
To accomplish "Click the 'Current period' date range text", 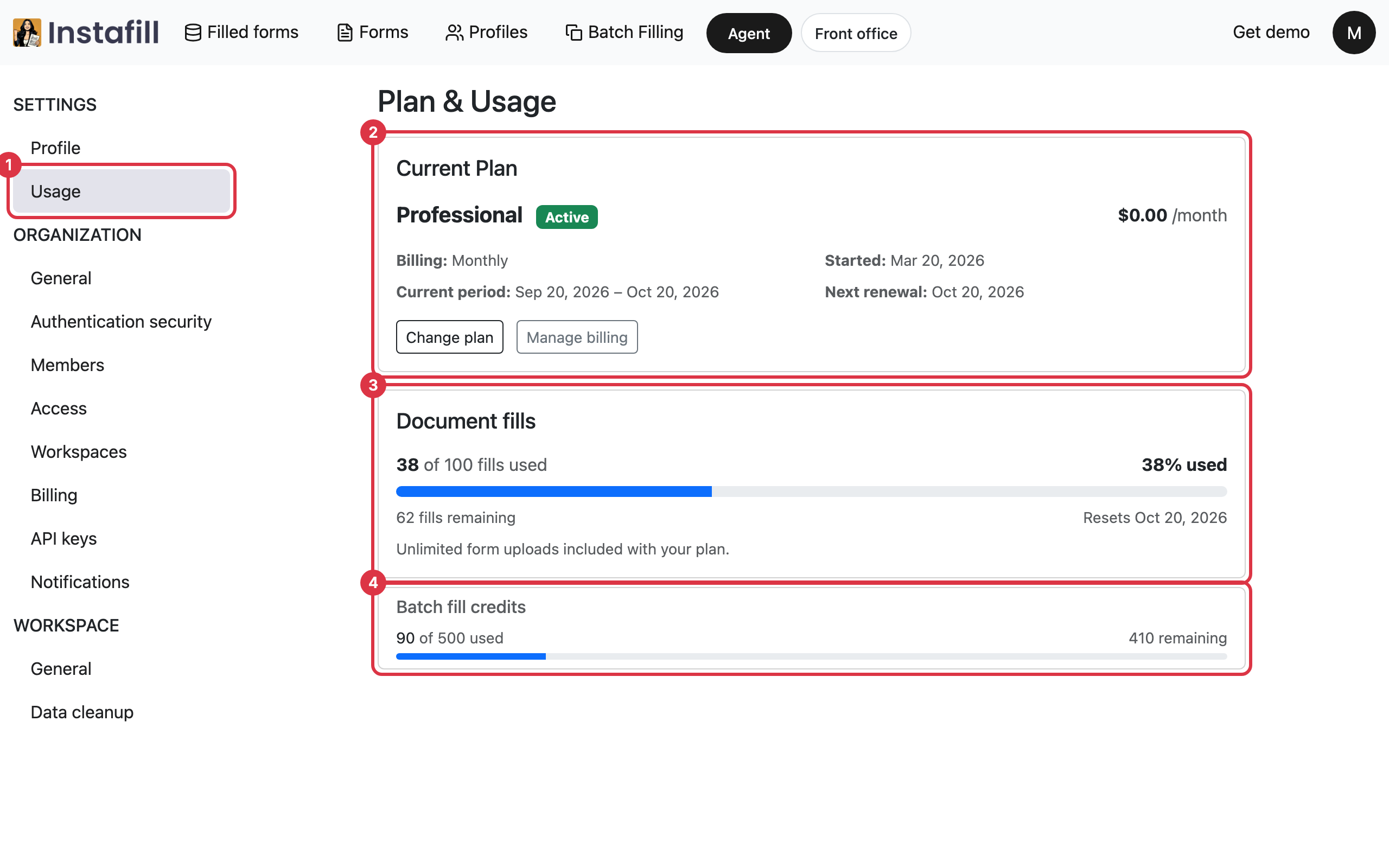I will [557, 292].
